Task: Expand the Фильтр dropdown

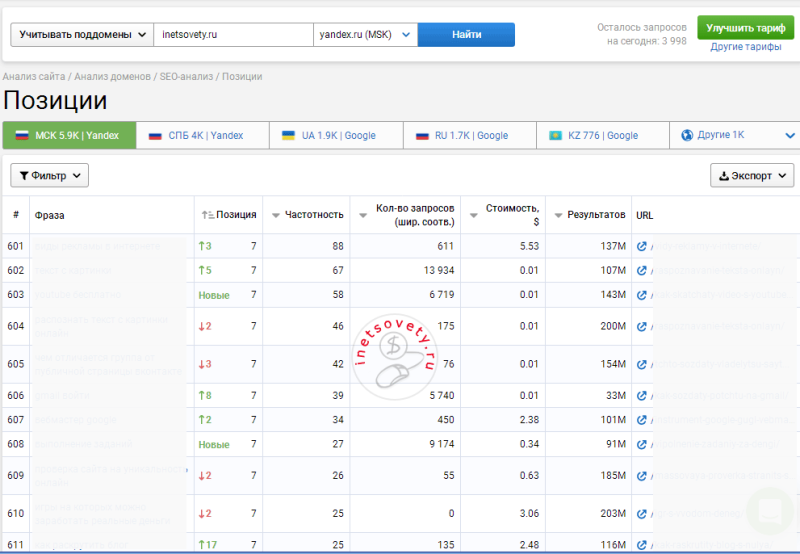Action: [49, 175]
